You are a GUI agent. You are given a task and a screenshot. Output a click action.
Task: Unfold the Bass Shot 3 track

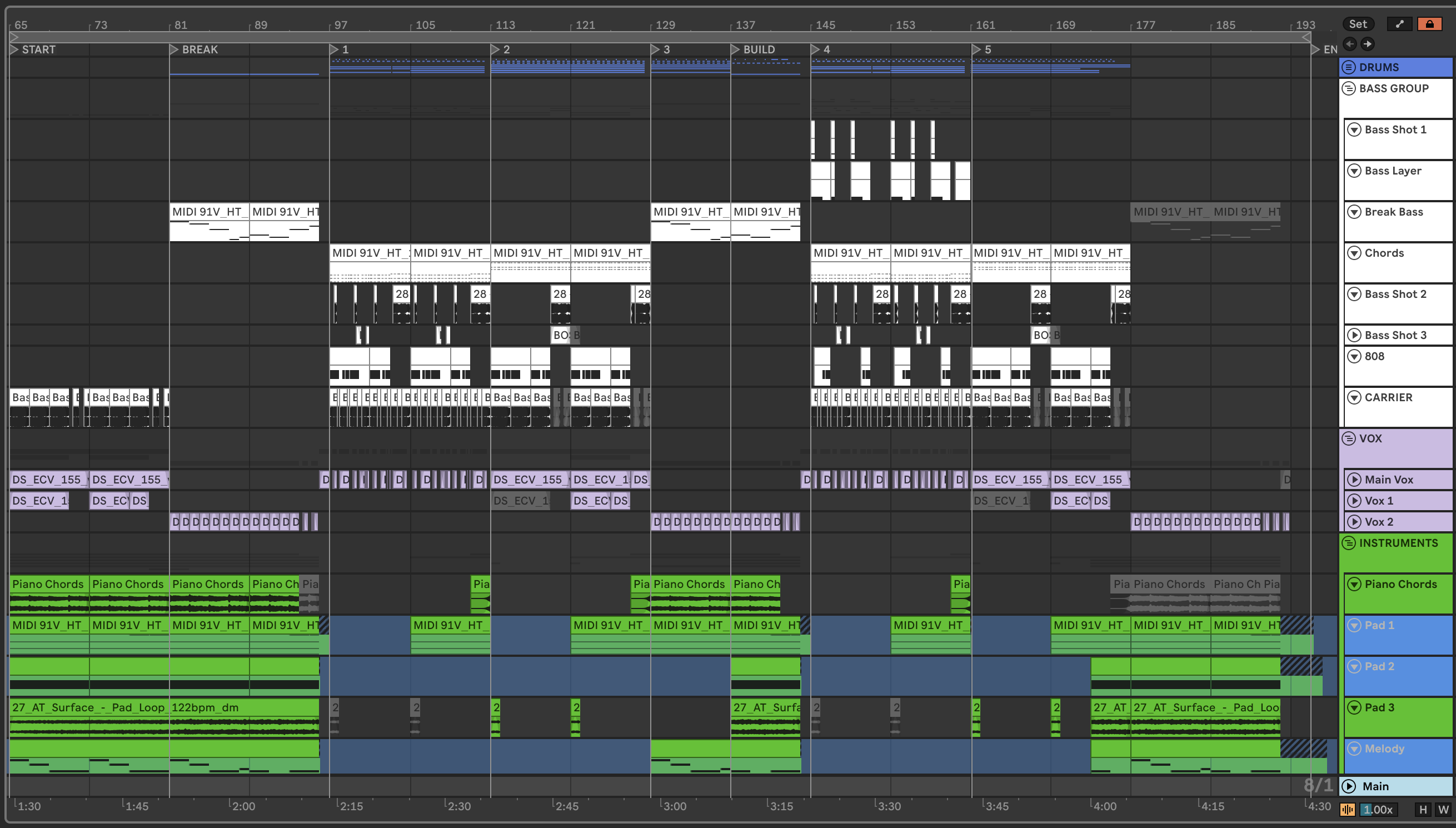tap(1354, 335)
